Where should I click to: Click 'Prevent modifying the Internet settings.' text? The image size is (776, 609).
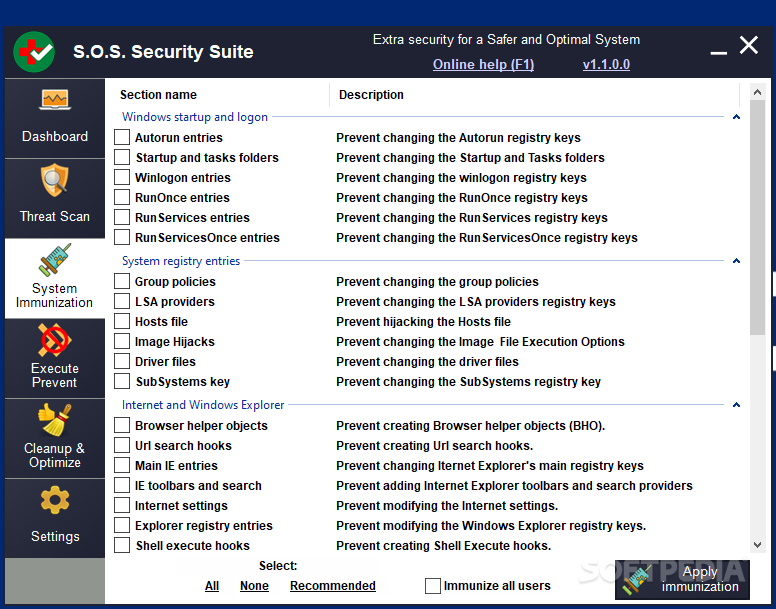point(447,506)
